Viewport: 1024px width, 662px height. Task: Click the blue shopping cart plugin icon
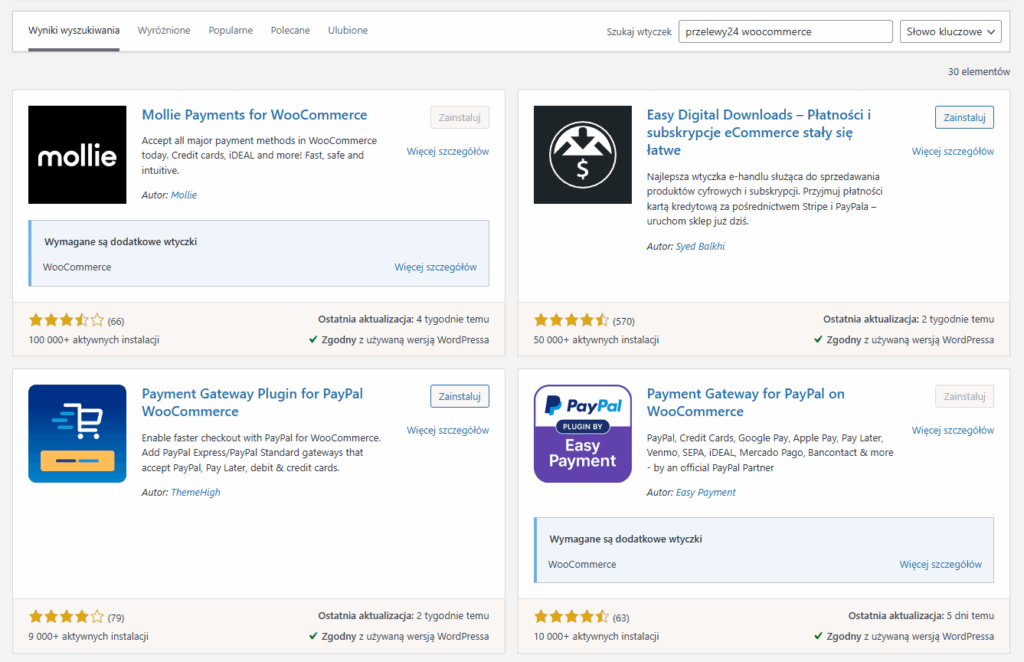coord(77,433)
